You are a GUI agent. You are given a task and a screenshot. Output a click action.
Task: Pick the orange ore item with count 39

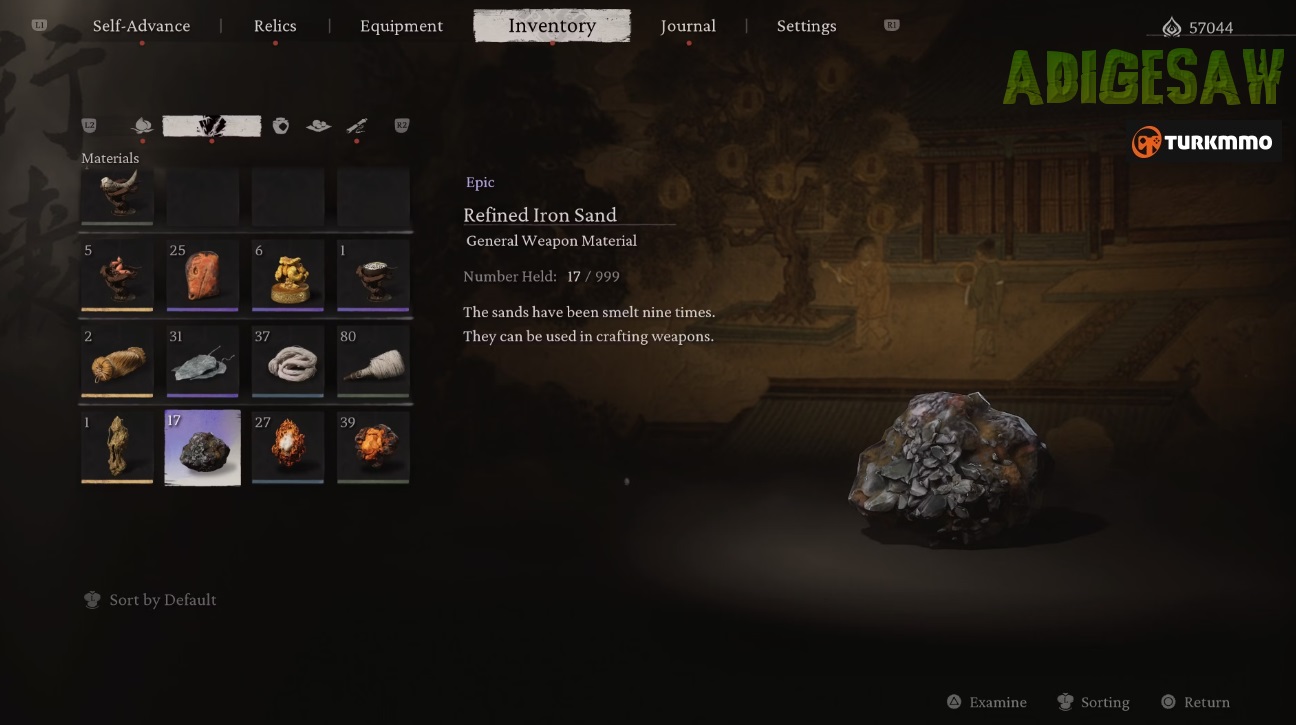(x=373, y=447)
